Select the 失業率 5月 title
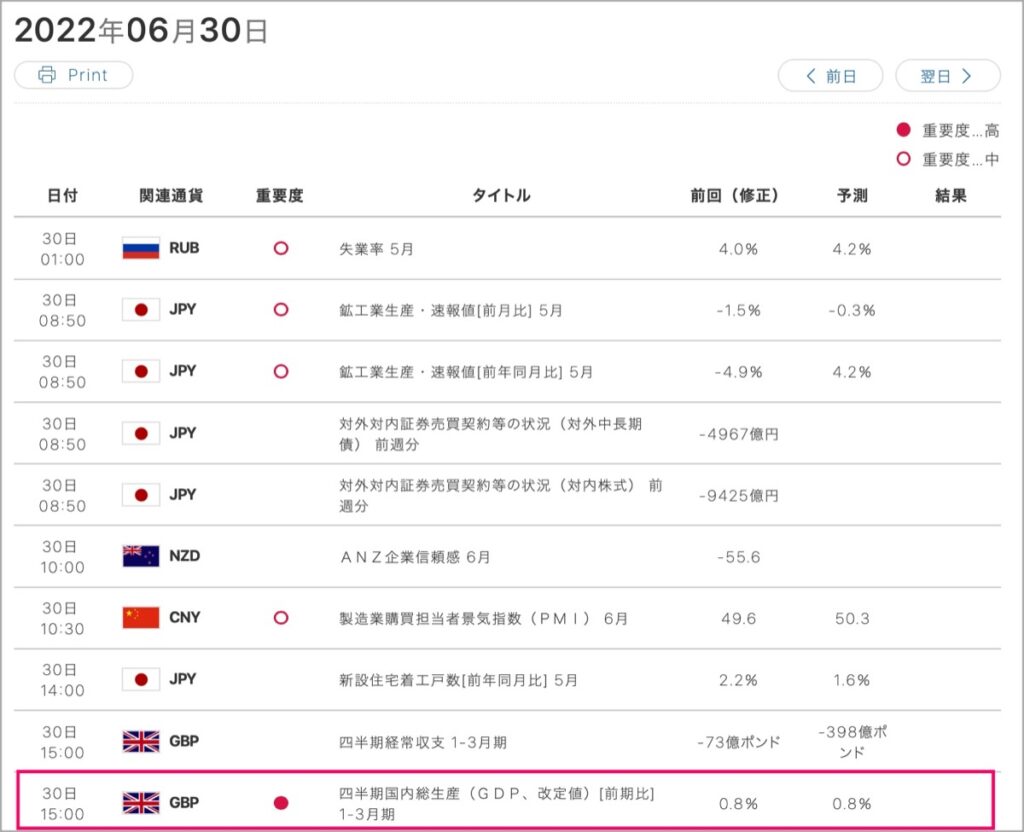Viewport: 1024px width, 832px height. [376, 249]
